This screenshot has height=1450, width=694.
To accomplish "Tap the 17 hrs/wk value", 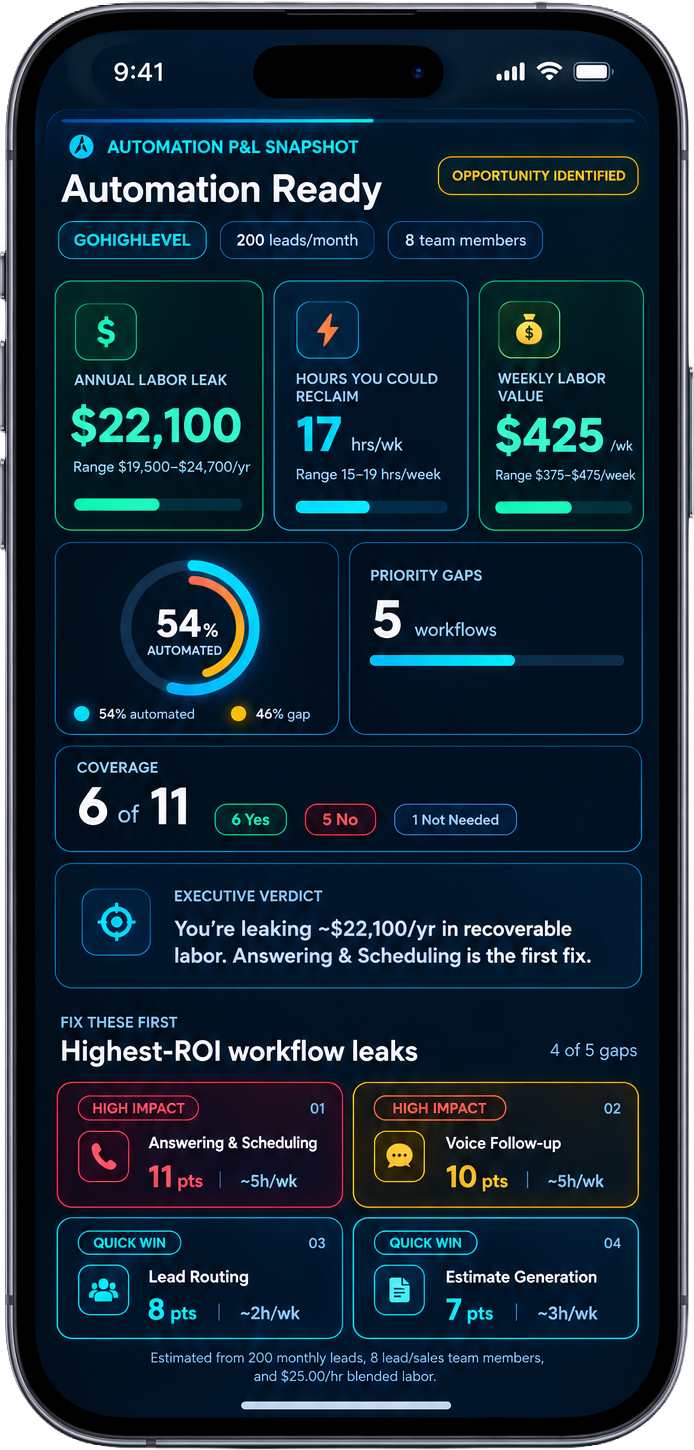I will [x=350, y=436].
